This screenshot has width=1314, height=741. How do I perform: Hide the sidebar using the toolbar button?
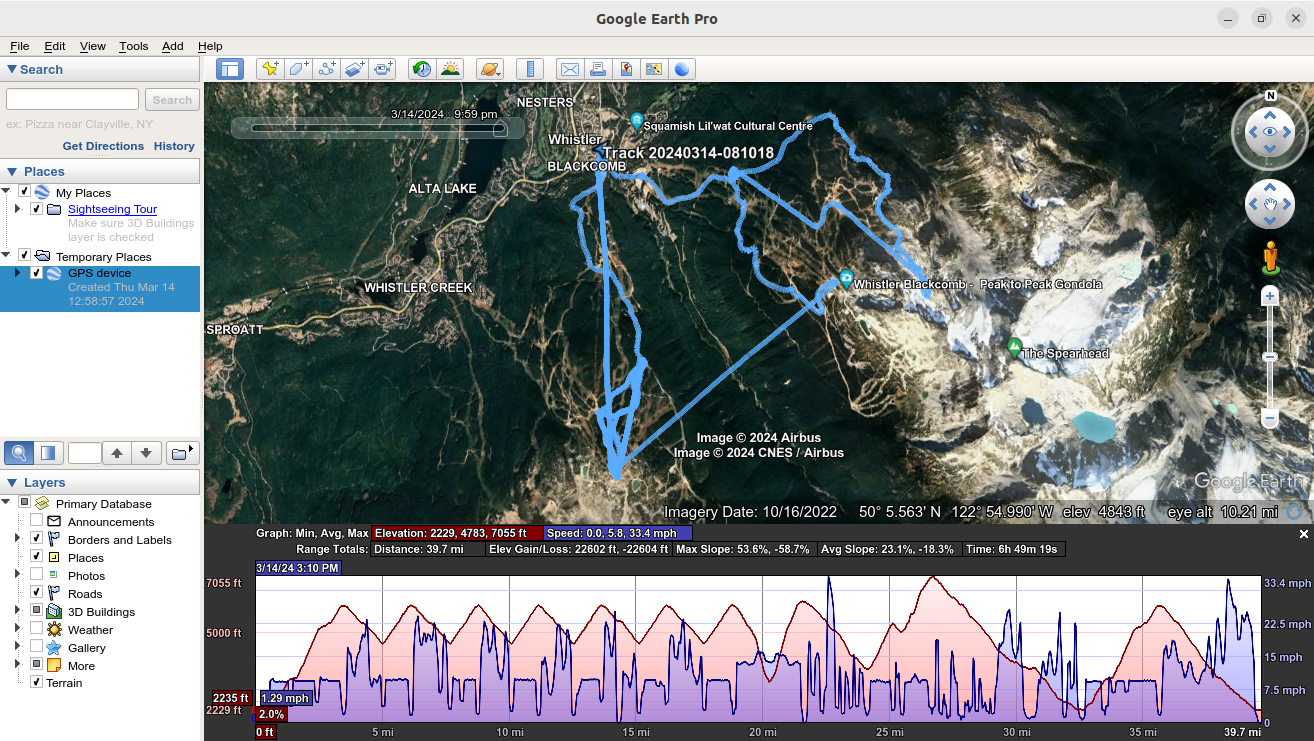[x=230, y=69]
